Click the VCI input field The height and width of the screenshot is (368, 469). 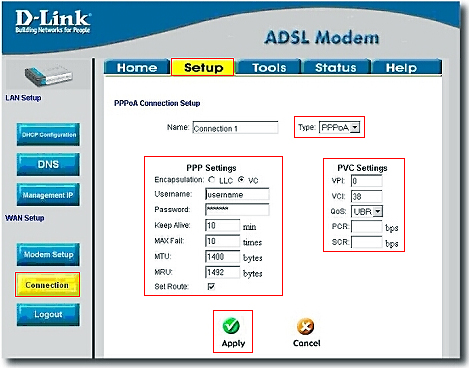(x=367, y=196)
